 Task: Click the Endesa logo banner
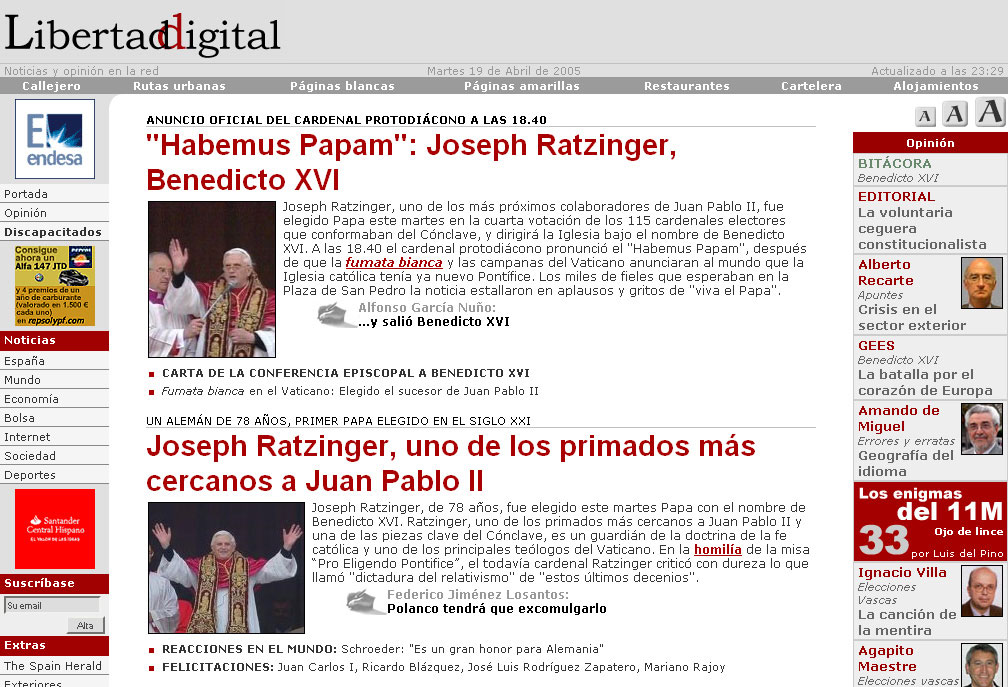(x=55, y=139)
